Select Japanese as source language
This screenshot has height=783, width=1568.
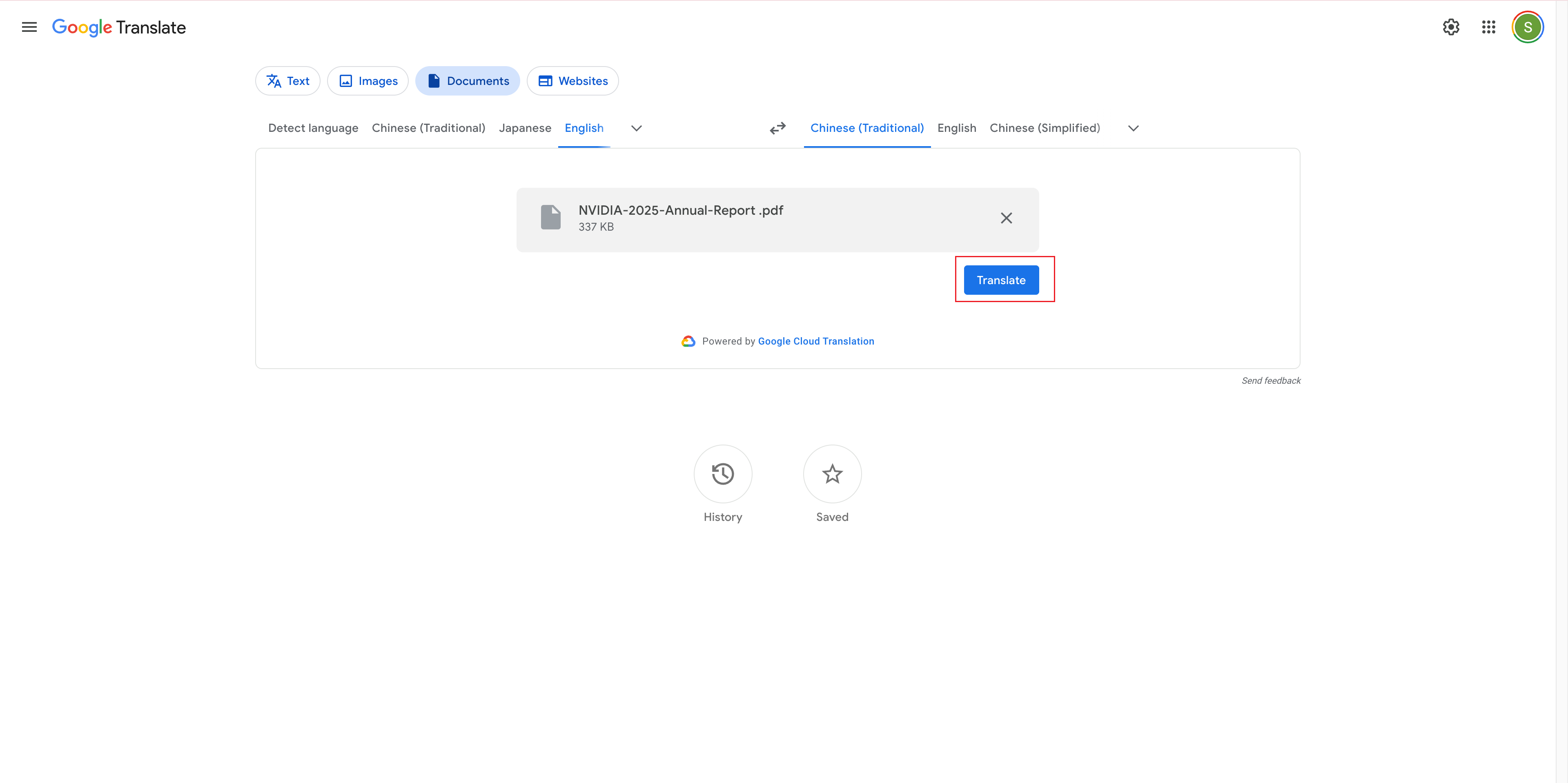point(525,128)
